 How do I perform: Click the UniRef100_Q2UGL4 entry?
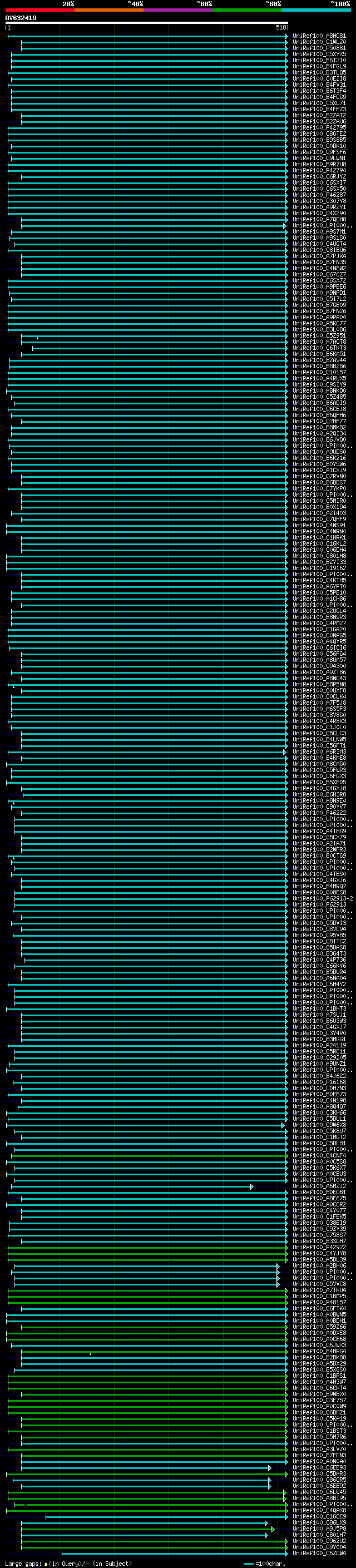[319, 611]
